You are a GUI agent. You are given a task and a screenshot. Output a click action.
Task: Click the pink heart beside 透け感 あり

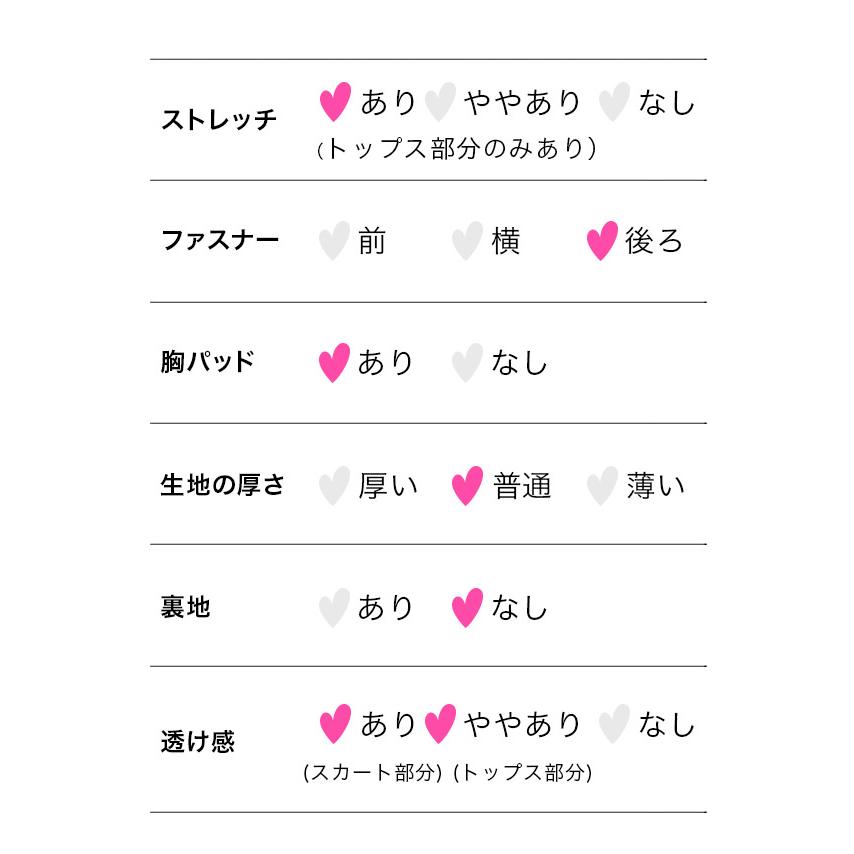(x=334, y=724)
